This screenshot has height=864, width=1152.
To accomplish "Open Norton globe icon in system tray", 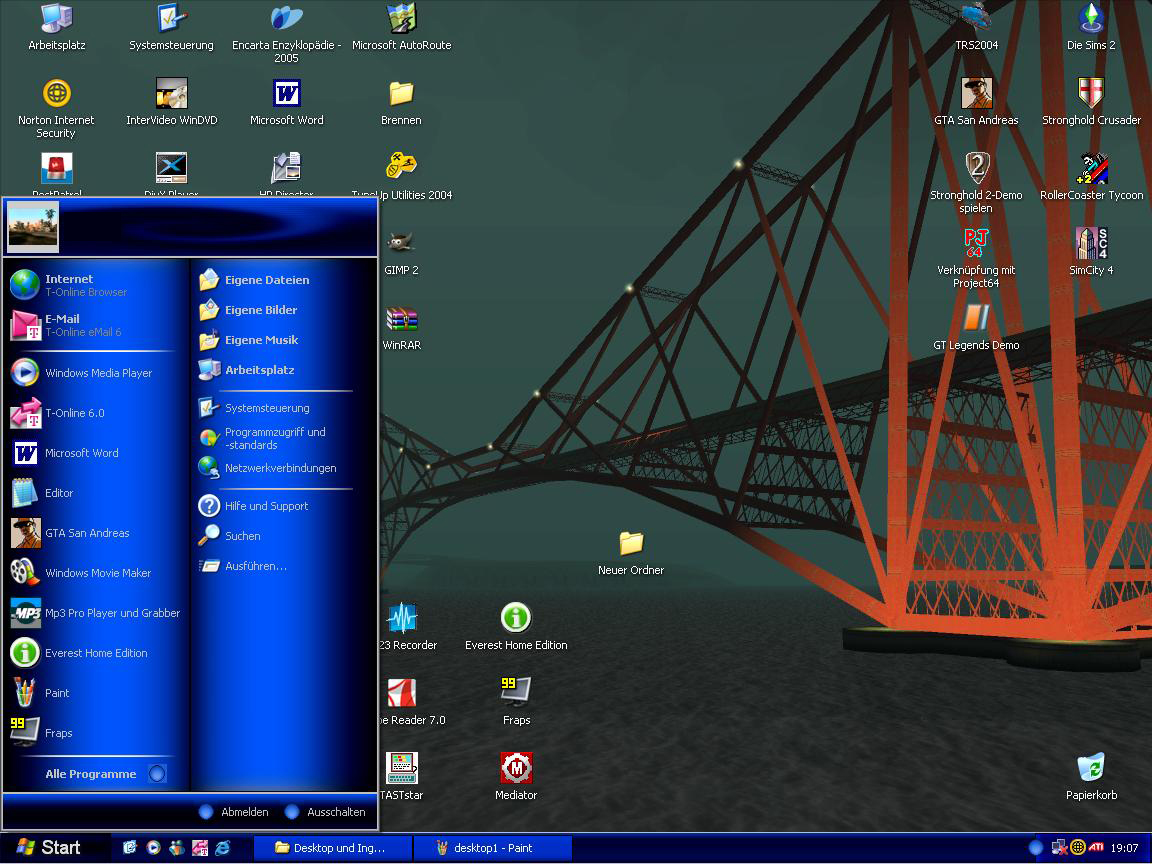I will 1078,847.
